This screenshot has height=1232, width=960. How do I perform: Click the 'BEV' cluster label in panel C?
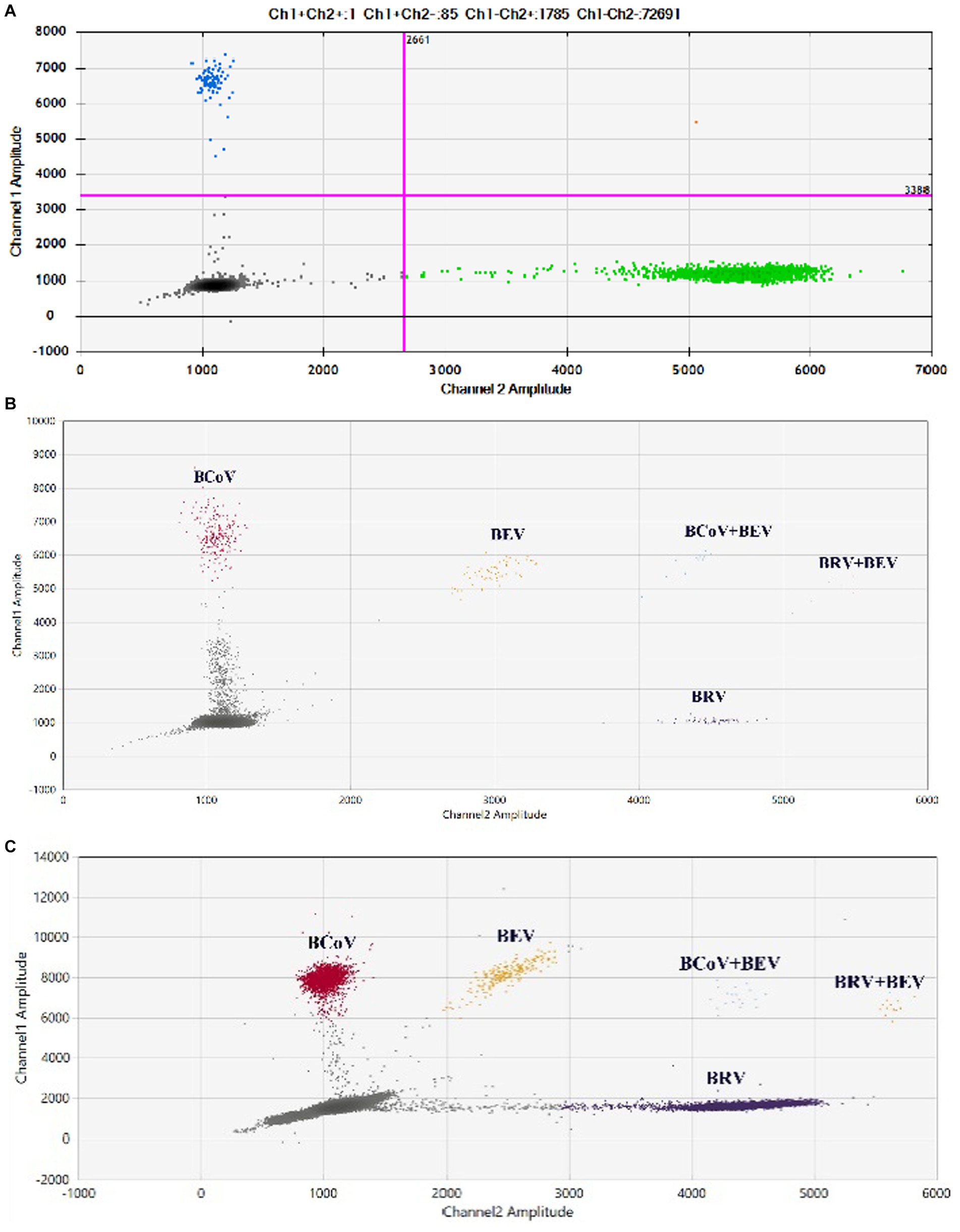pyautogui.click(x=515, y=935)
